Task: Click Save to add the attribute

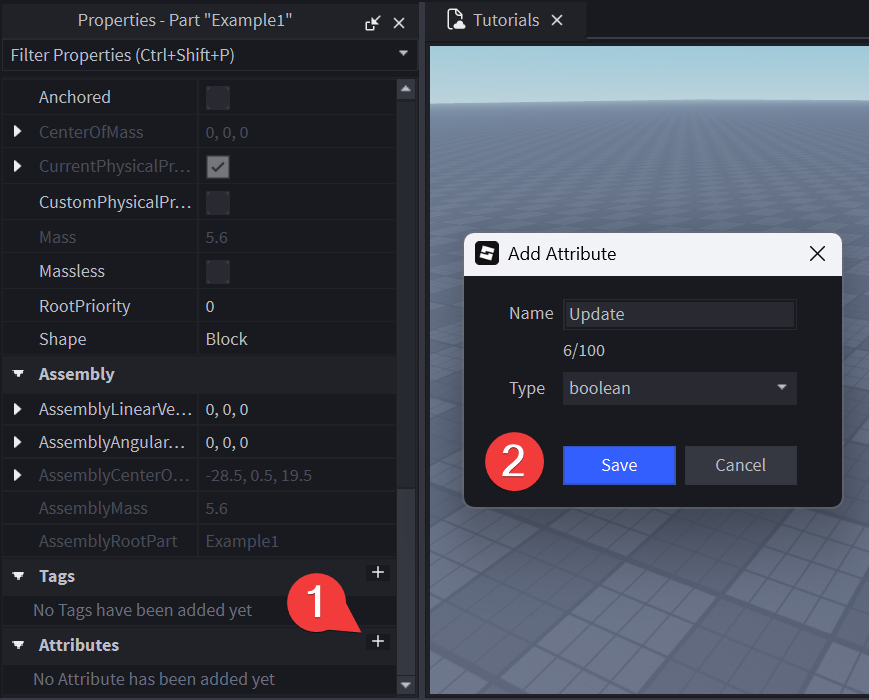Action: [x=619, y=465]
